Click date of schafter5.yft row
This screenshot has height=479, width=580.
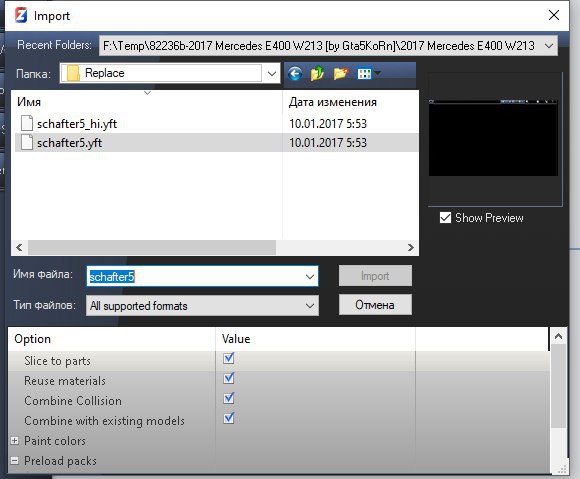pos(328,143)
